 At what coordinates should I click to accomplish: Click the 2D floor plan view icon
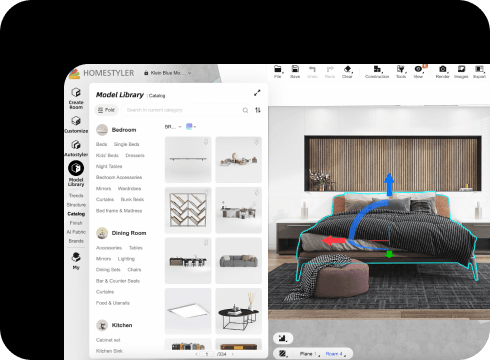283,338
